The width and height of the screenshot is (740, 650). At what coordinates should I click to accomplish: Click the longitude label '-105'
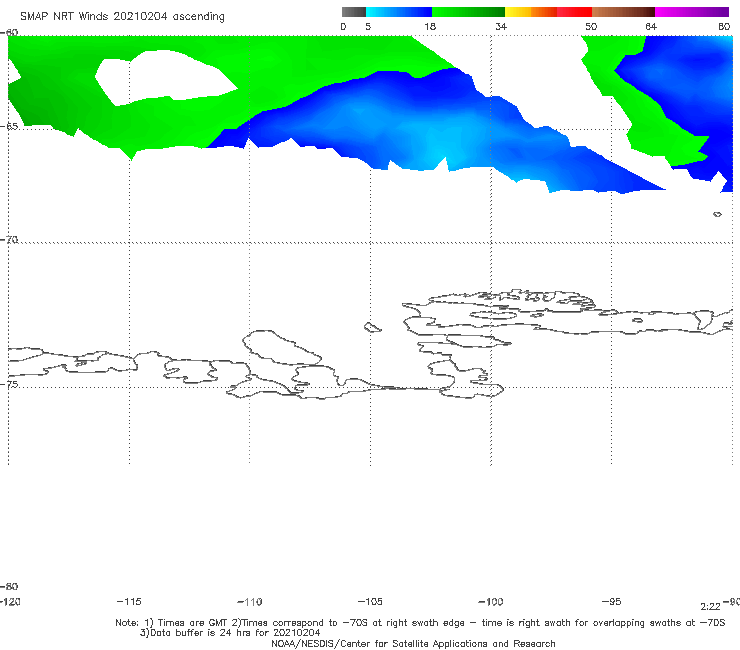click(x=370, y=601)
